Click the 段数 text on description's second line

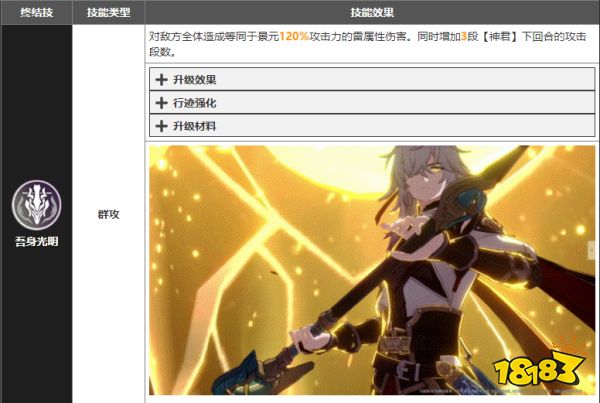pos(160,52)
